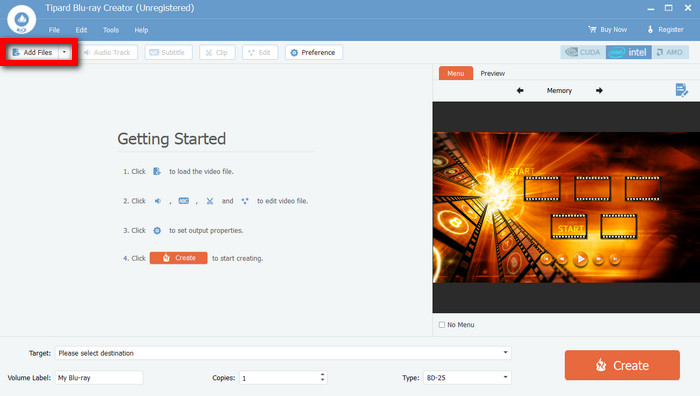
Task: Click the shopping cart icon
Action: (x=592, y=29)
